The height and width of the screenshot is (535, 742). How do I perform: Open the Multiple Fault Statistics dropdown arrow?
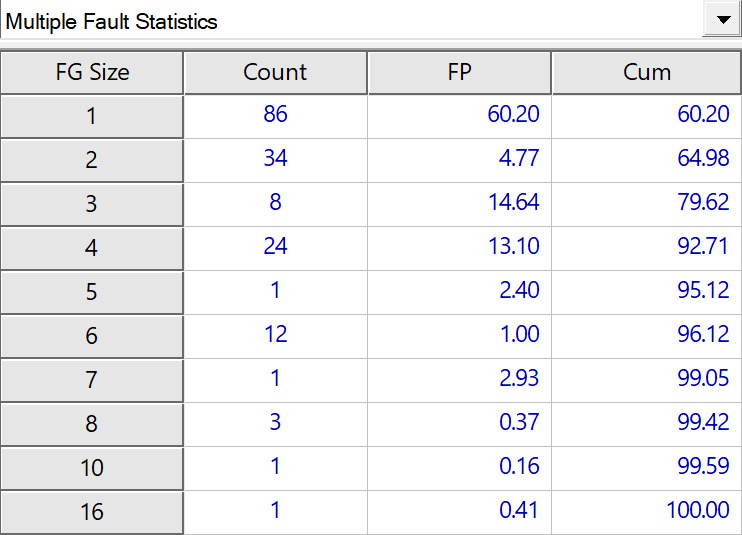721,20
